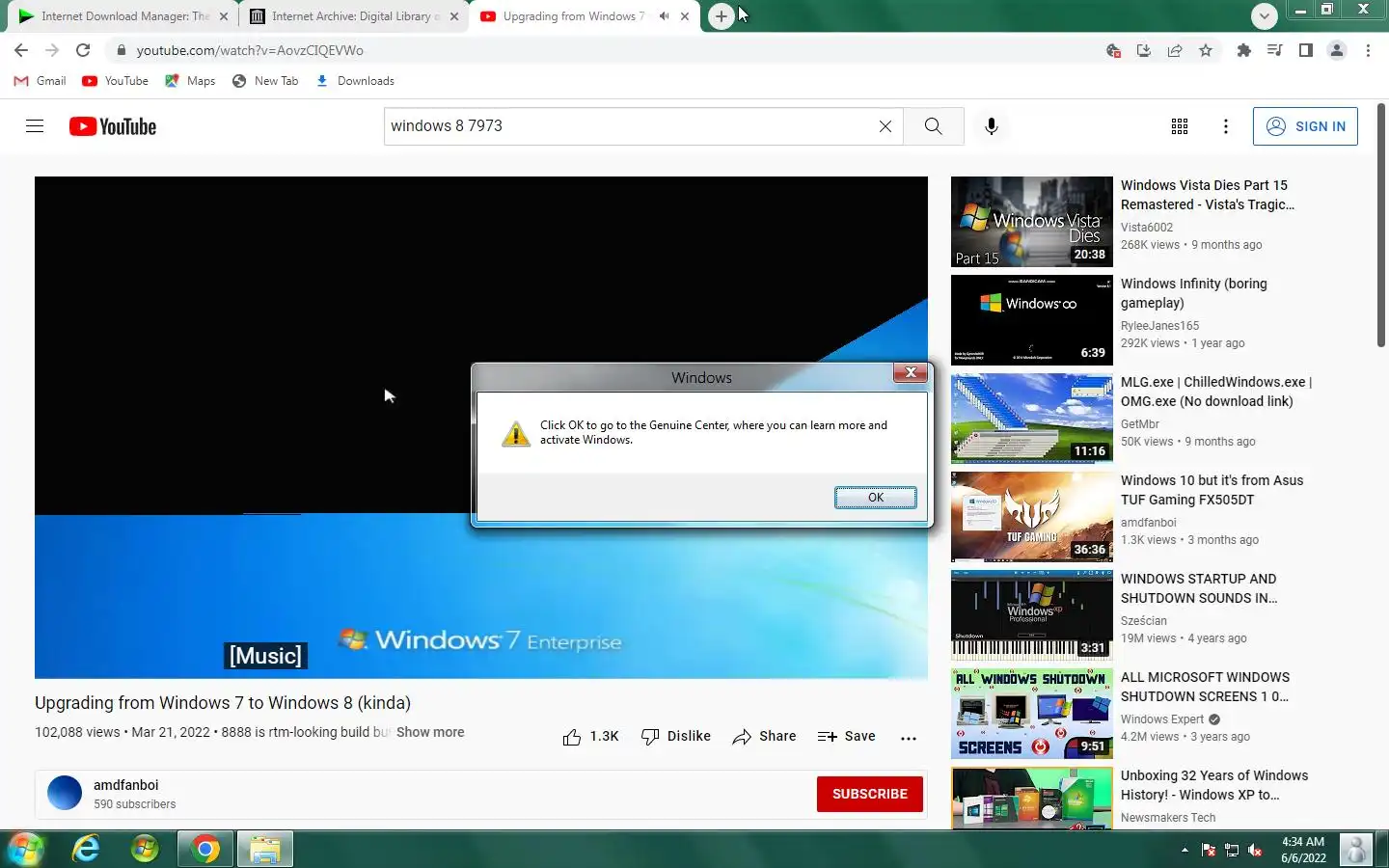The height and width of the screenshot is (868, 1389).
Task: Expand description with Show more
Action: [430, 732]
